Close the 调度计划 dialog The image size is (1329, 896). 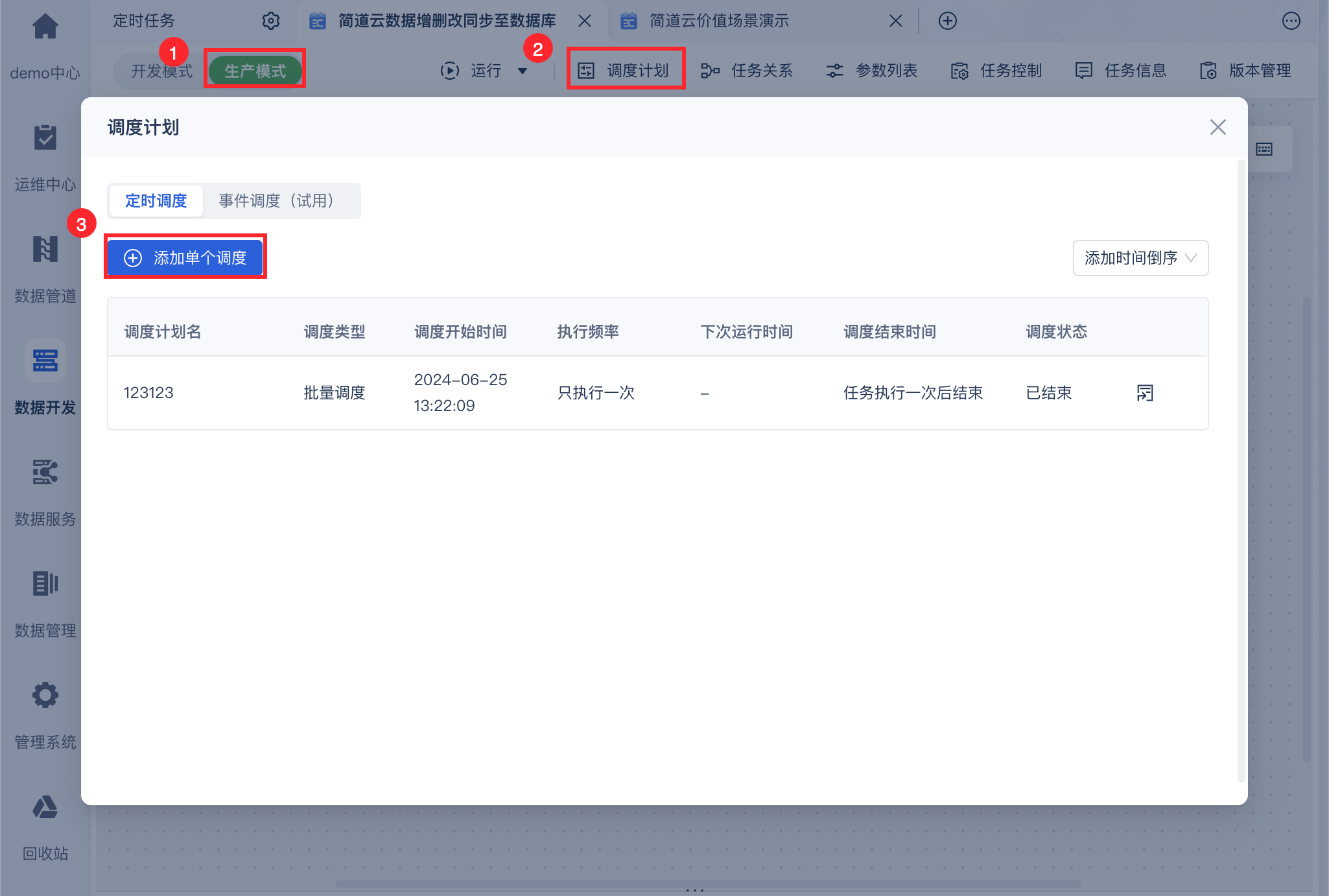1218,127
